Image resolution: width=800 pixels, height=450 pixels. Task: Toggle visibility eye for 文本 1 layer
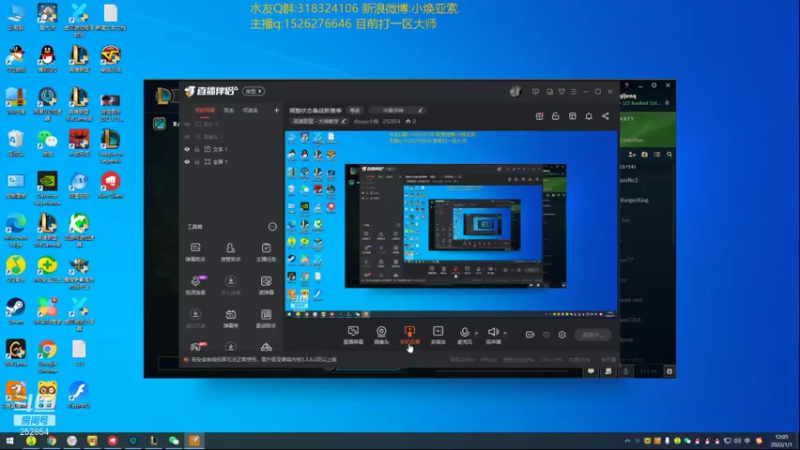[x=187, y=149]
